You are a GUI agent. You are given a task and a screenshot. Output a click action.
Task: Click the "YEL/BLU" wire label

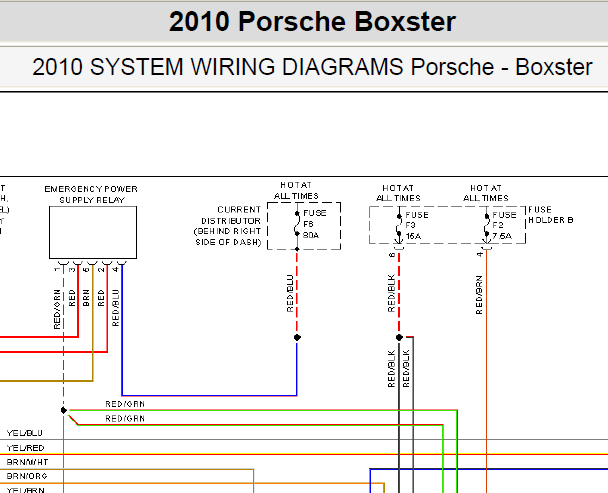24,433
